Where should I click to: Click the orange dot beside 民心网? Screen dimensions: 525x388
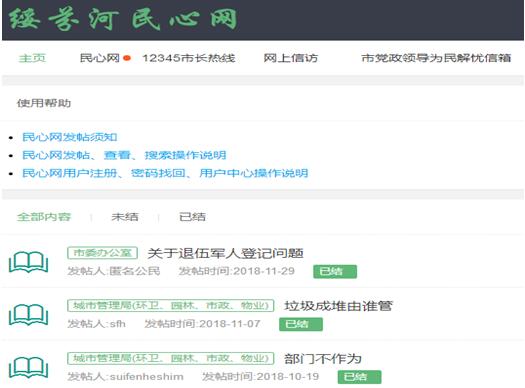pos(127,58)
